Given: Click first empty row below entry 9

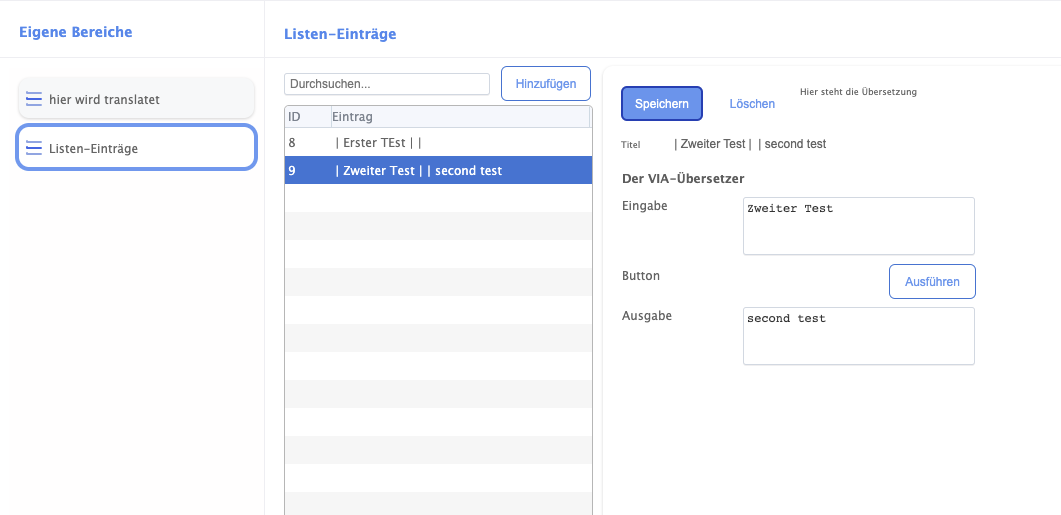Looking at the screenshot, I should coord(438,198).
